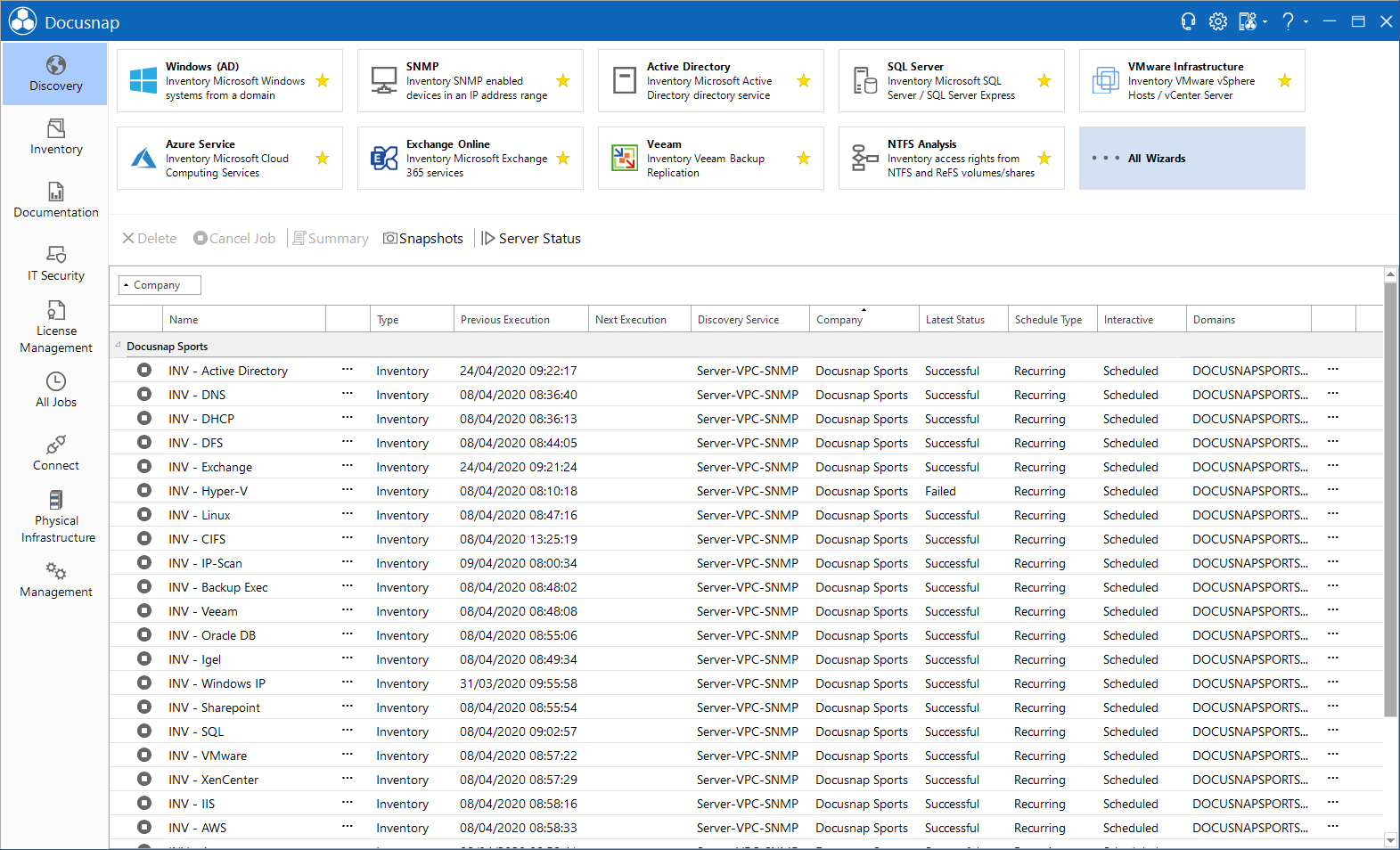Open Snapshots in the toolbar
1400x850 pixels.
pyautogui.click(x=423, y=239)
